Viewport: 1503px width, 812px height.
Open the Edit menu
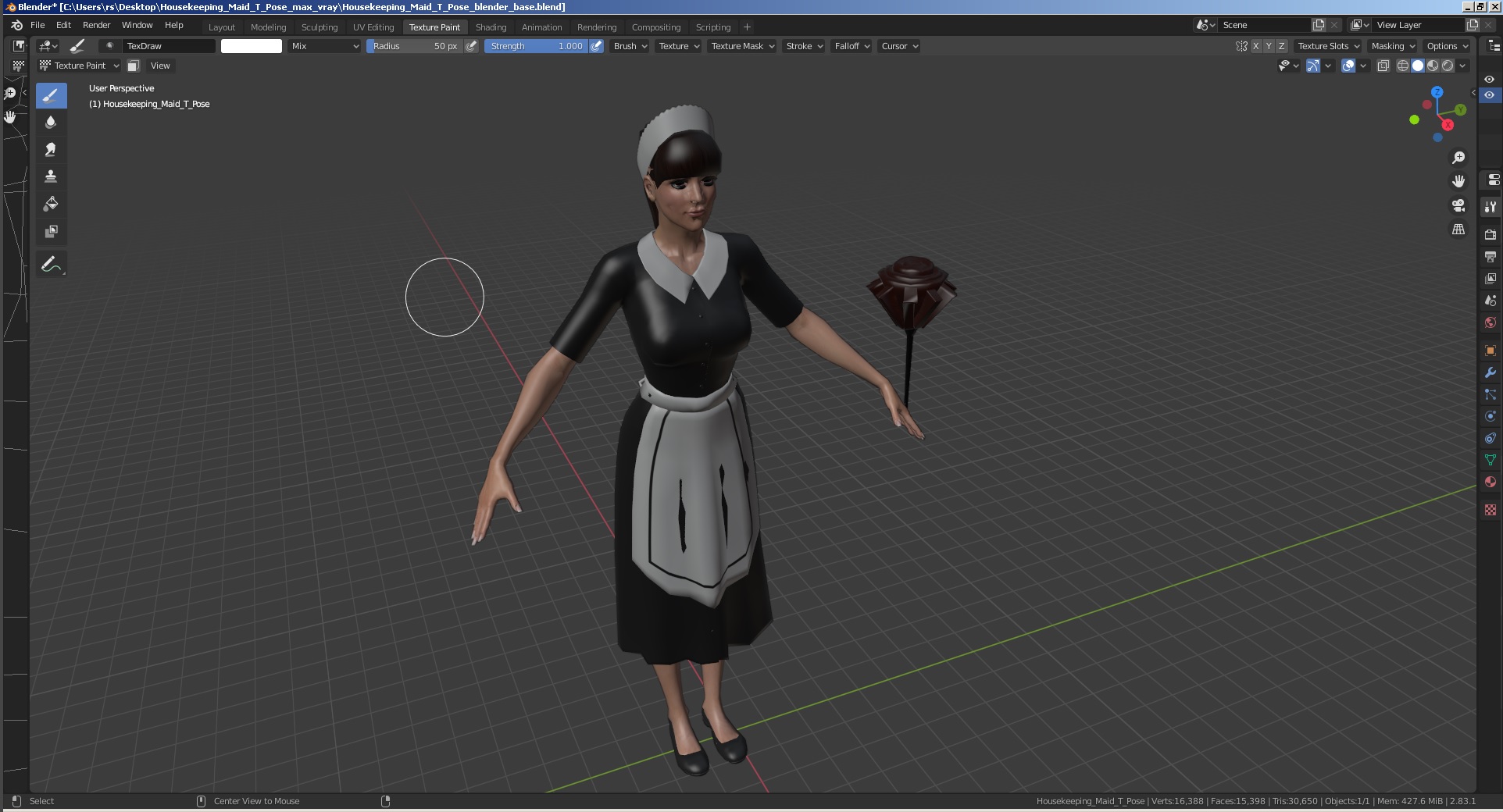pyautogui.click(x=64, y=25)
